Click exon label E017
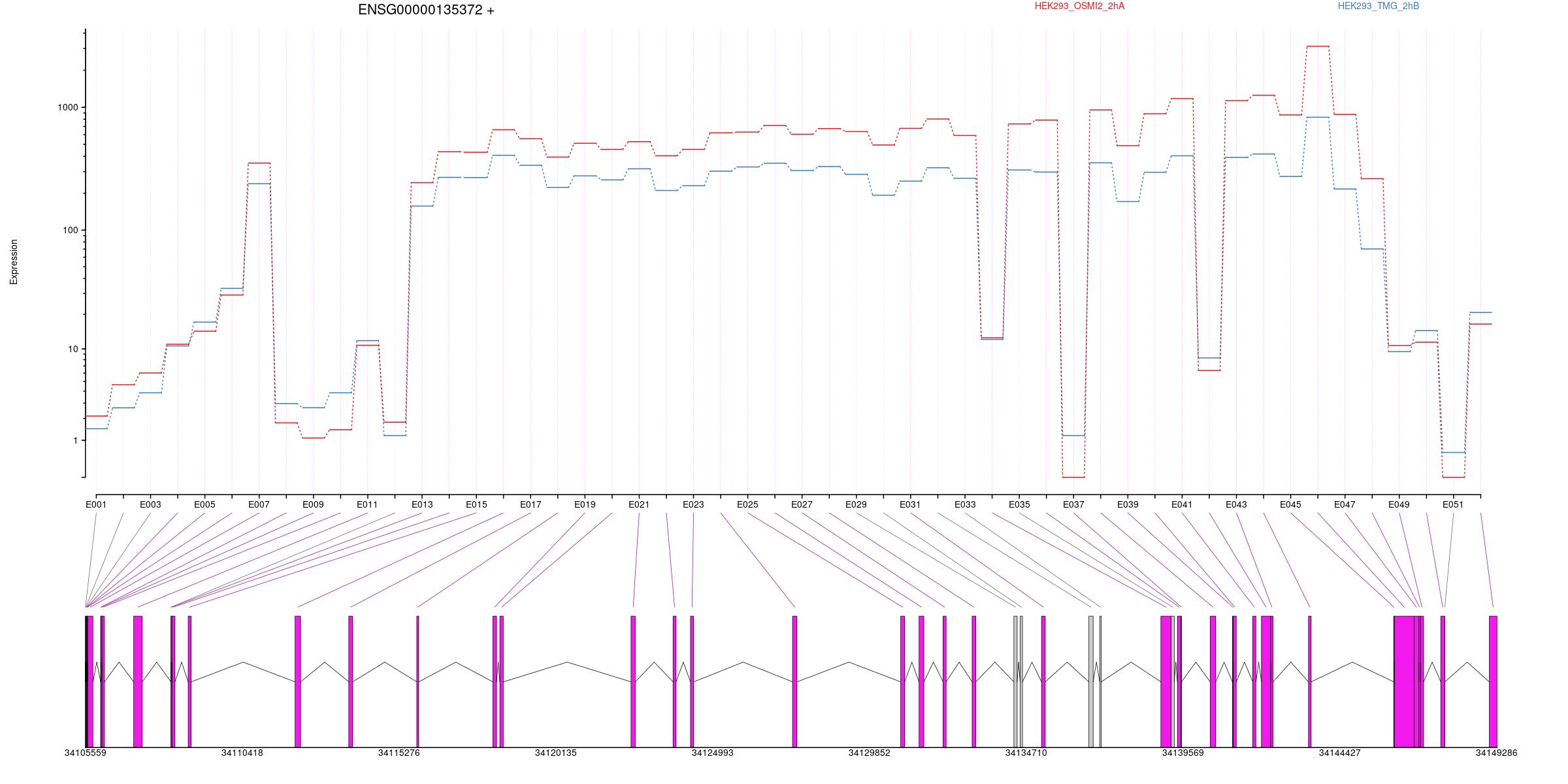Viewport: 1568px width, 784px height. pyautogui.click(x=531, y=504)
